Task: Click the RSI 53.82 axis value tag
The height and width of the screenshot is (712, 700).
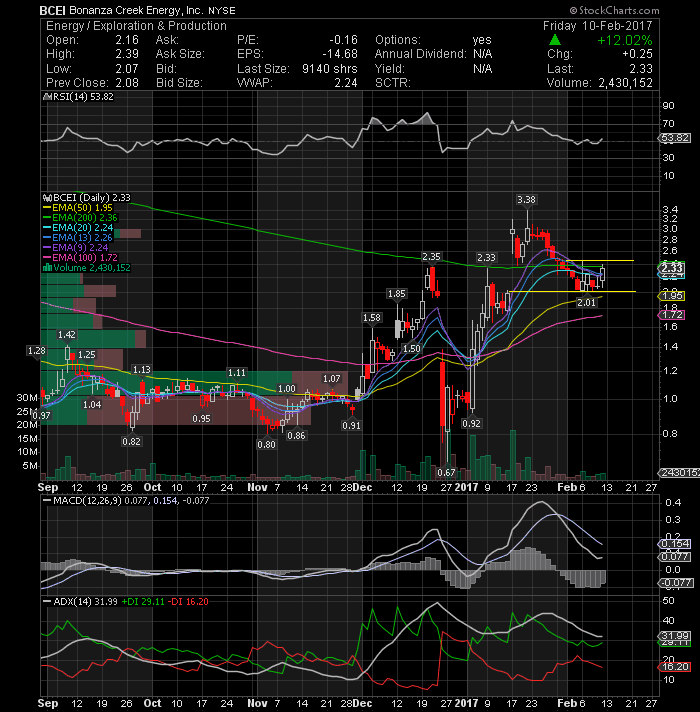Action: (x=675, y=138)
